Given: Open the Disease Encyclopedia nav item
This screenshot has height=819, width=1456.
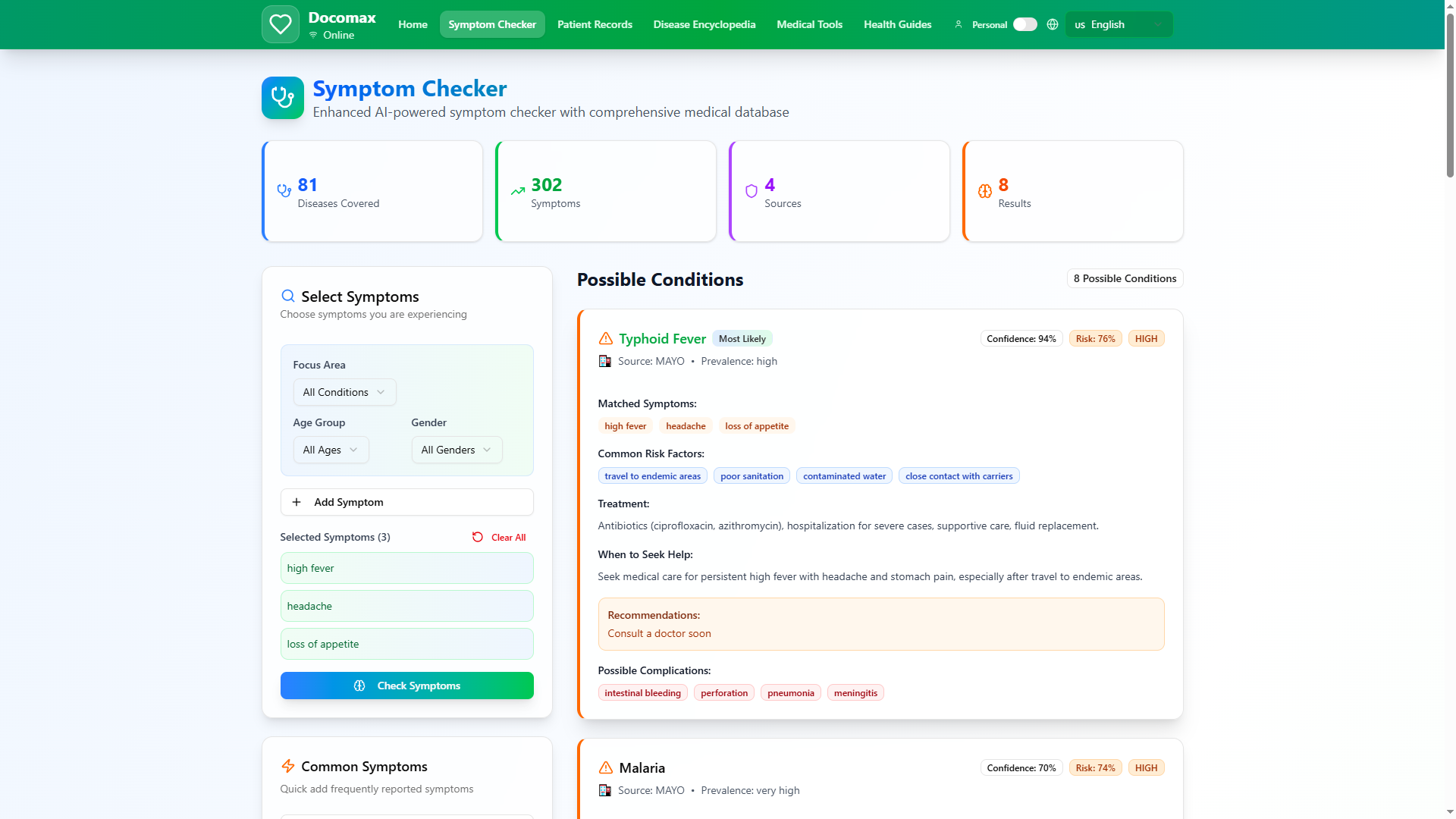Looking at the screenshot, I should point(704,24).
